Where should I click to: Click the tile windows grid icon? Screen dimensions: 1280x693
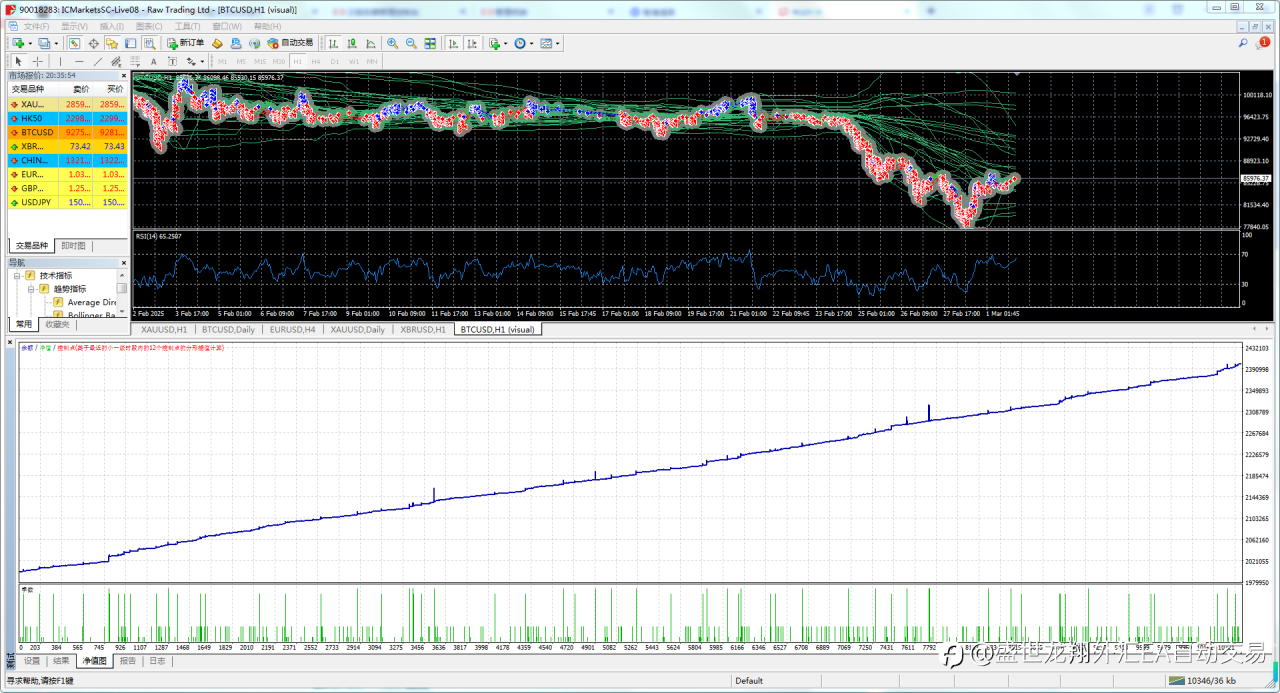[x=430, y=44]
